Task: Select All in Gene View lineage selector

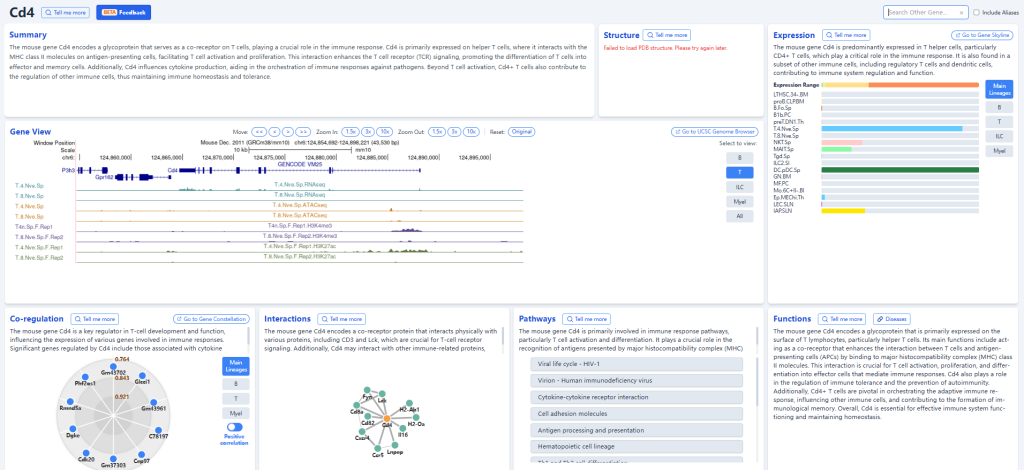Action: [x=739, y=217]
